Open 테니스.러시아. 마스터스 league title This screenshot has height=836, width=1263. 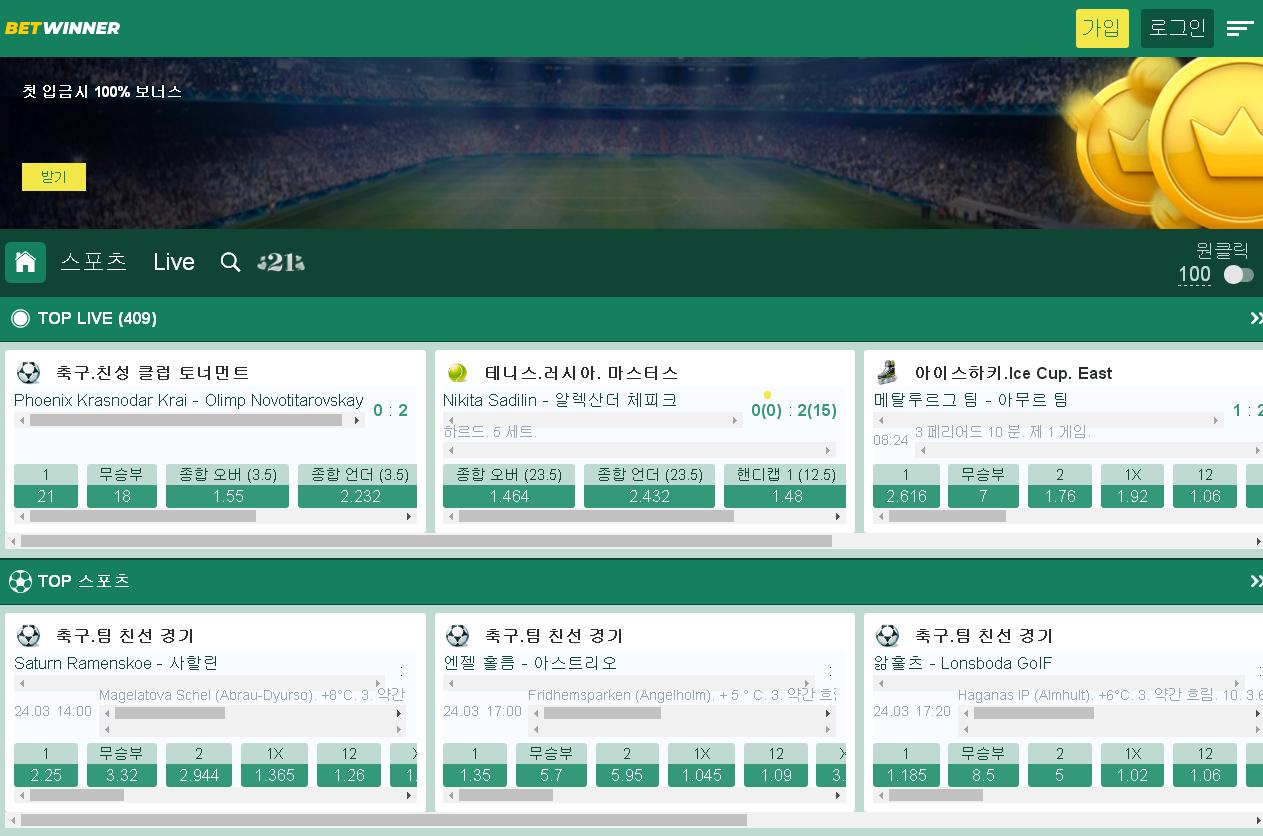(x=581, y=373)
